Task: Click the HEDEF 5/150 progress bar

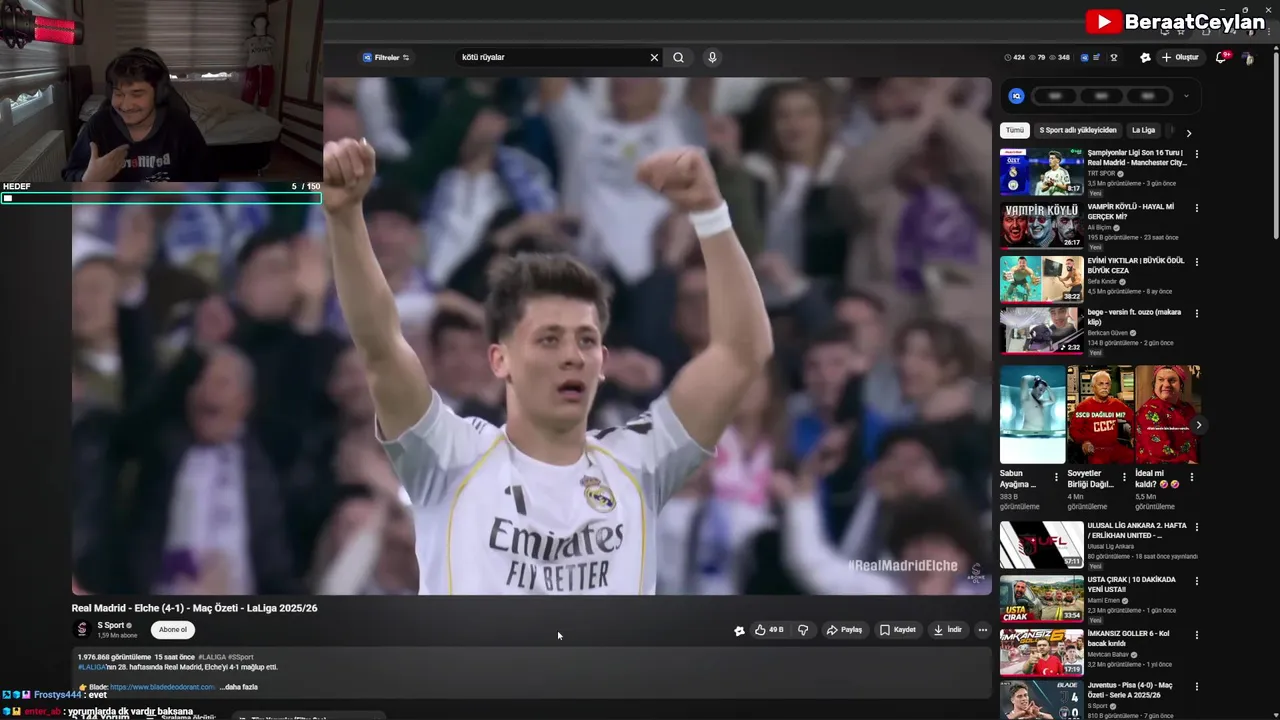Action: tap(160, 198)
